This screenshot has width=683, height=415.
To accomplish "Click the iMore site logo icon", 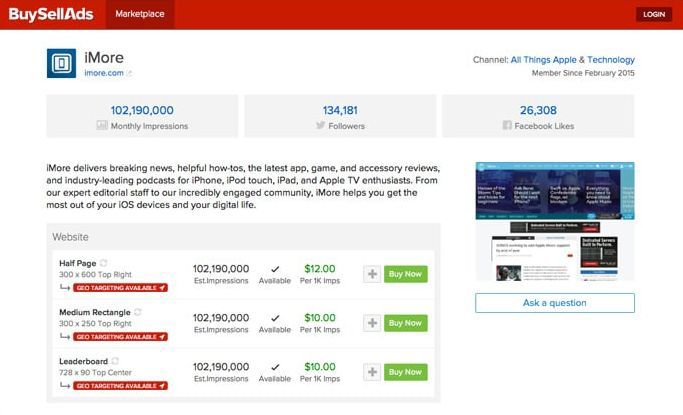I will tap(61, 63).
